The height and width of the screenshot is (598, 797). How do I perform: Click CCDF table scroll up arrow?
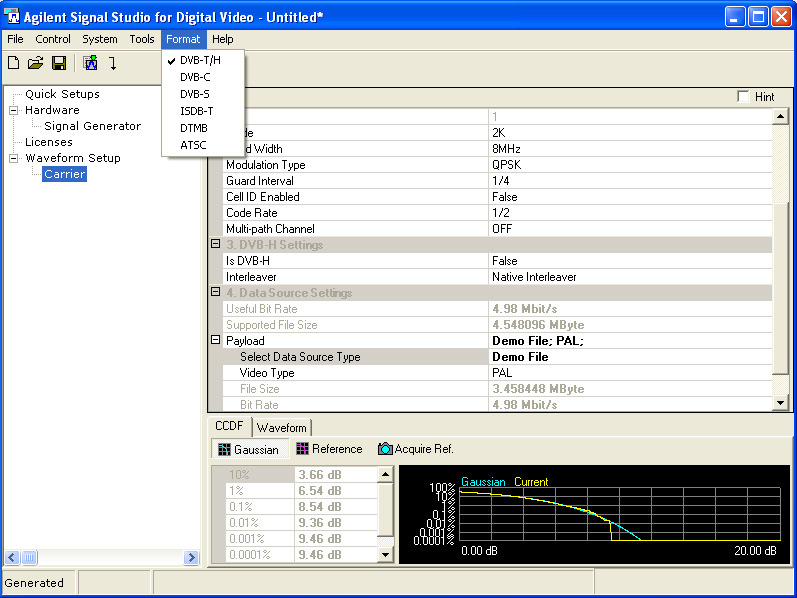pyautogui.click(x=385, y=474)
